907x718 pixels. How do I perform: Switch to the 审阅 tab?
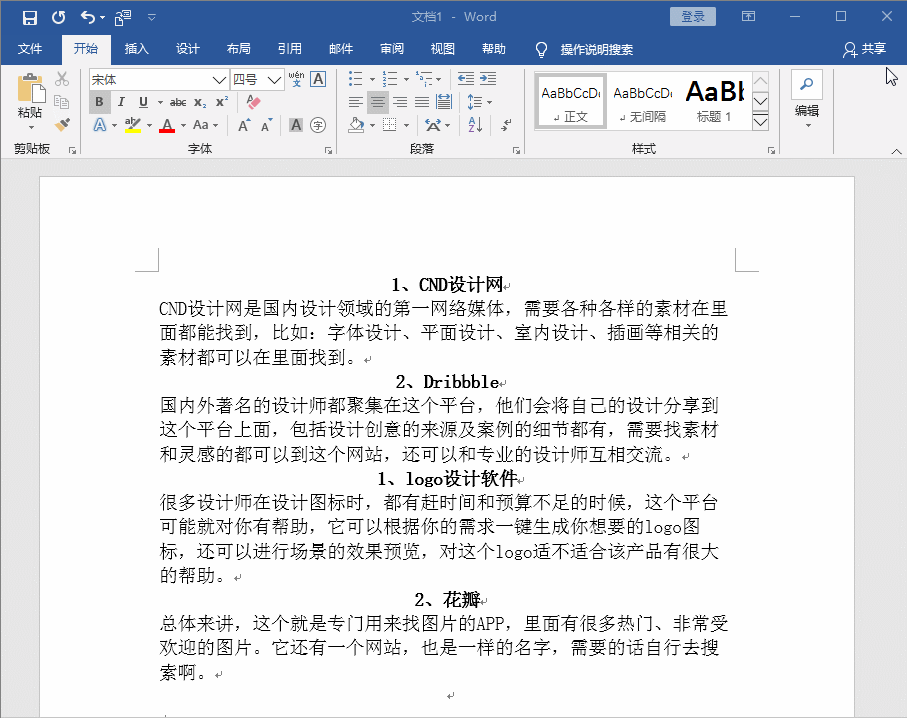pyautogui.click(x=392, y=49)
